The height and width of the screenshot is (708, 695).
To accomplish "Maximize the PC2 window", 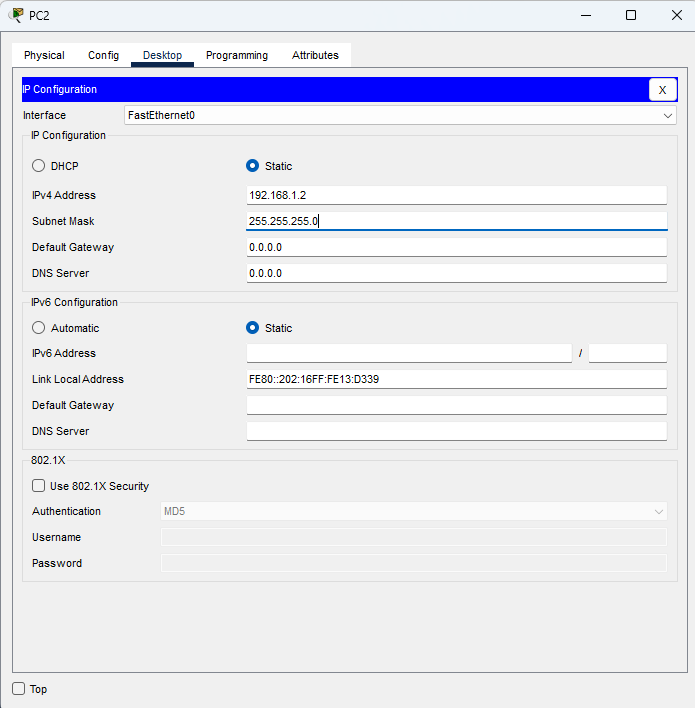I will 630,15.
